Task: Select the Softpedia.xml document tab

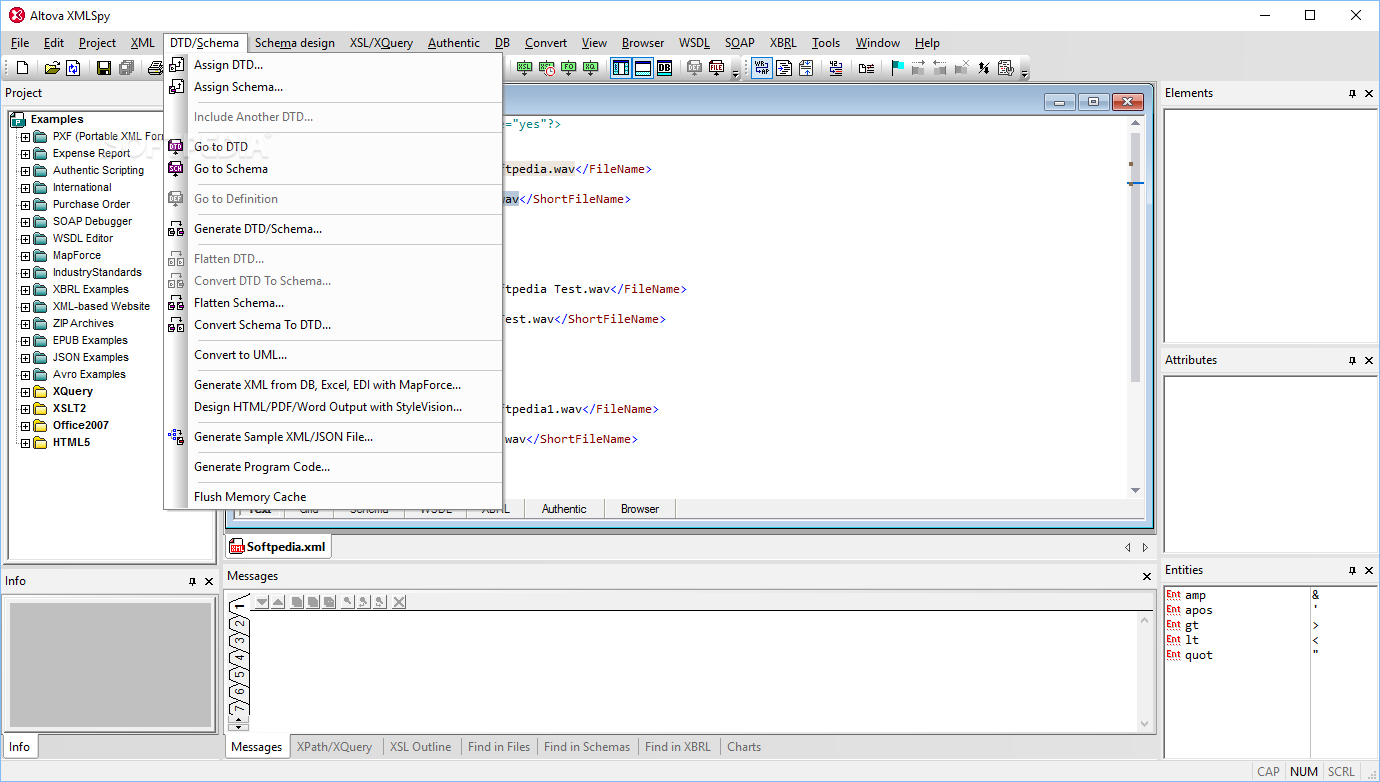Action: click(278, 547)
